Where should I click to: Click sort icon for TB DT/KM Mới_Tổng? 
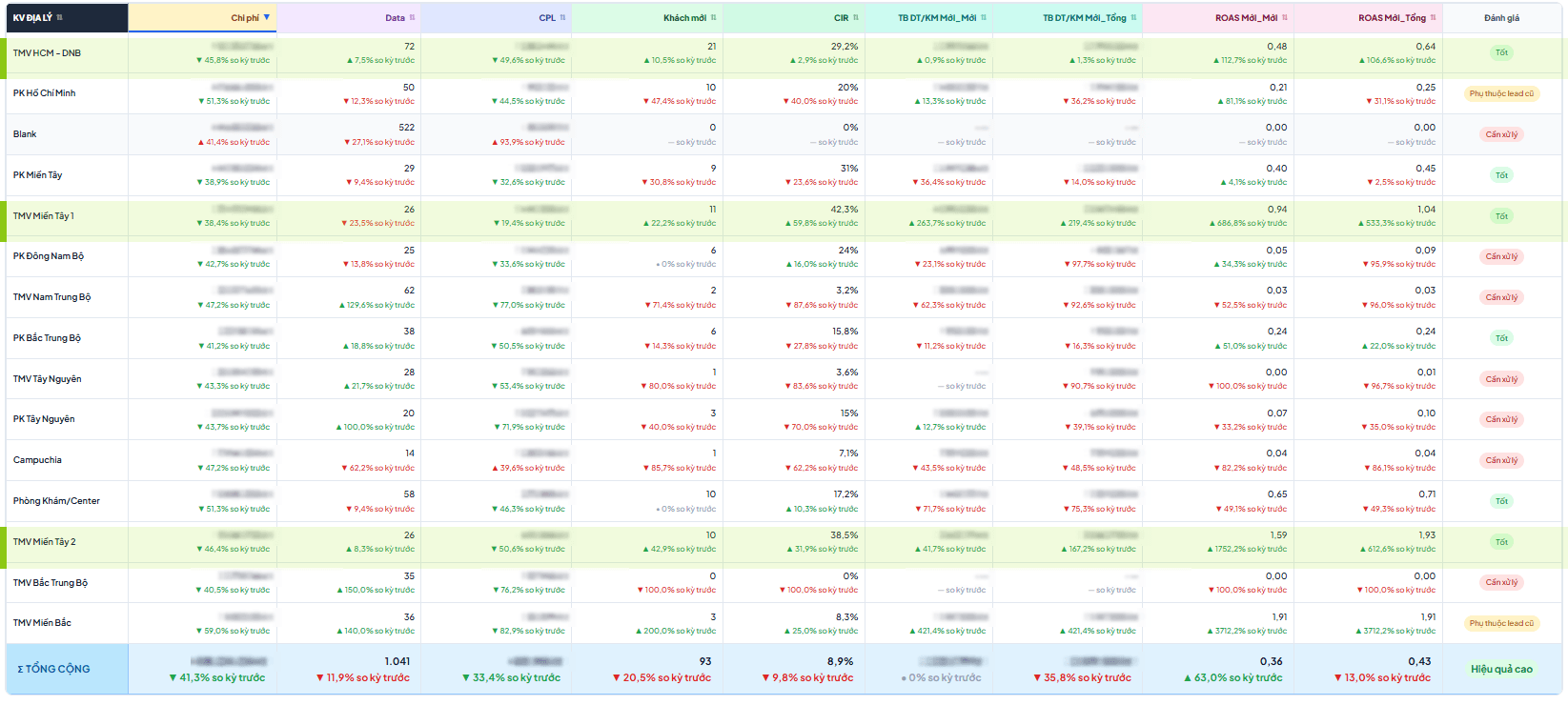click(x=1134, y=18)
